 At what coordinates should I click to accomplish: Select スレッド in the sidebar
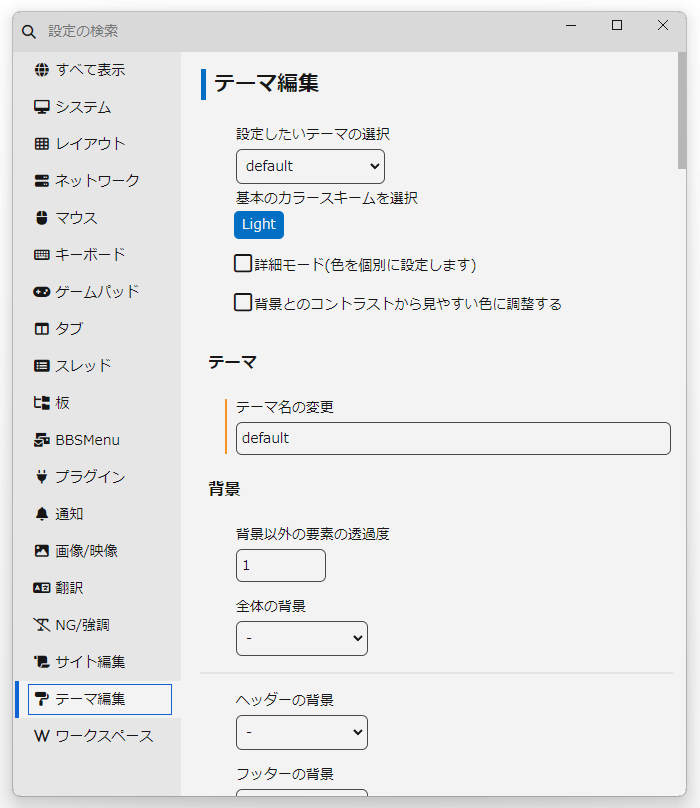tap(83, 366)
